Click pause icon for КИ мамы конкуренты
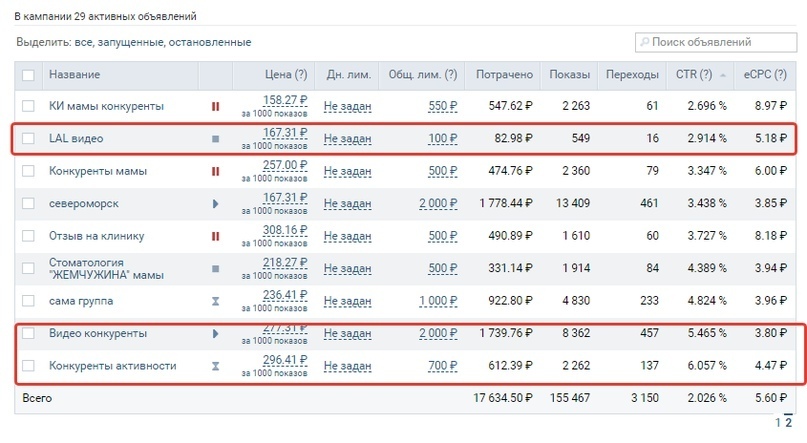Image resolution: width=807 pixels, height=443 pixels. coord(215,106)
